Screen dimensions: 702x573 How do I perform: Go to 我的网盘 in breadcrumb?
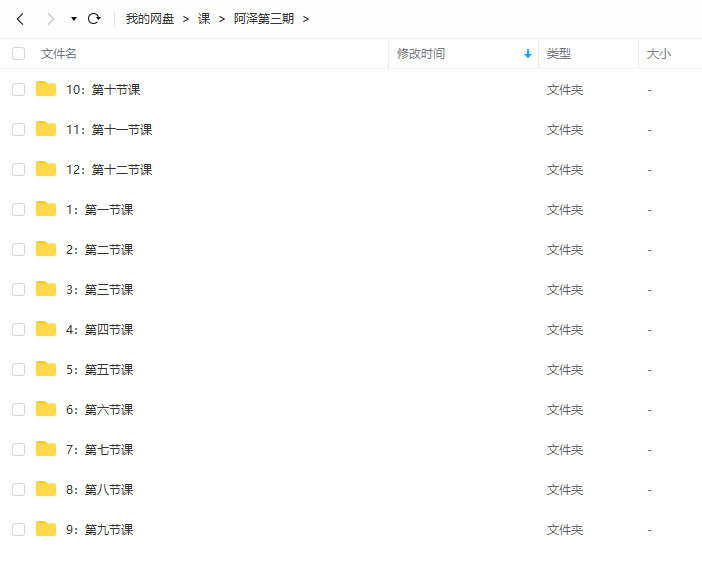tap(150, 19)
